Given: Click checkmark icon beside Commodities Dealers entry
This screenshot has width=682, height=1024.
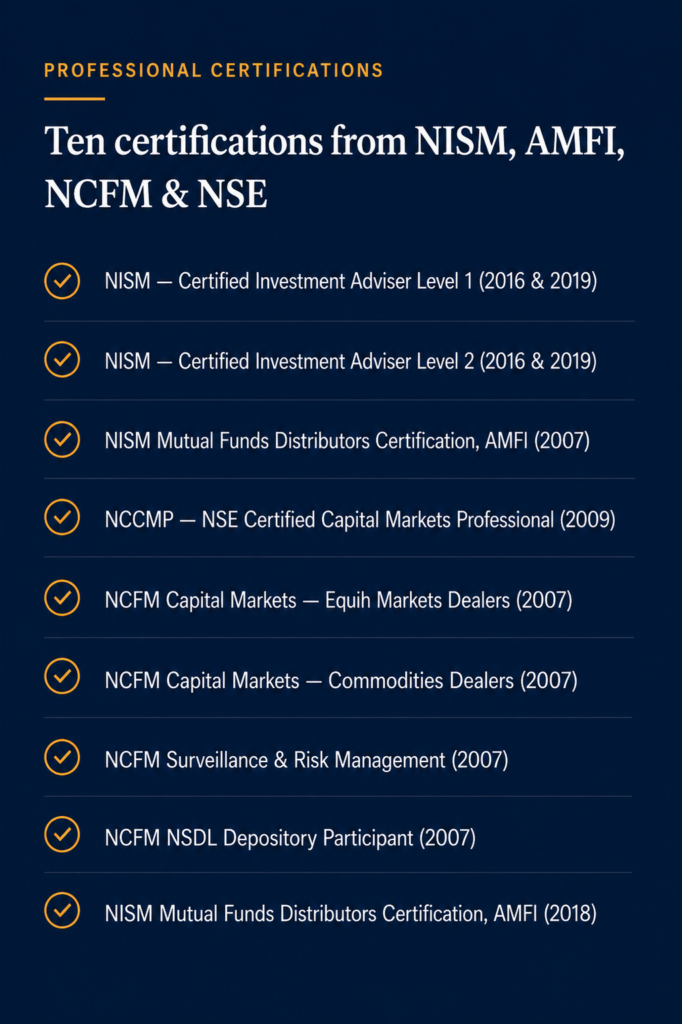Looking at the screenshot, I should coord(62,676).
